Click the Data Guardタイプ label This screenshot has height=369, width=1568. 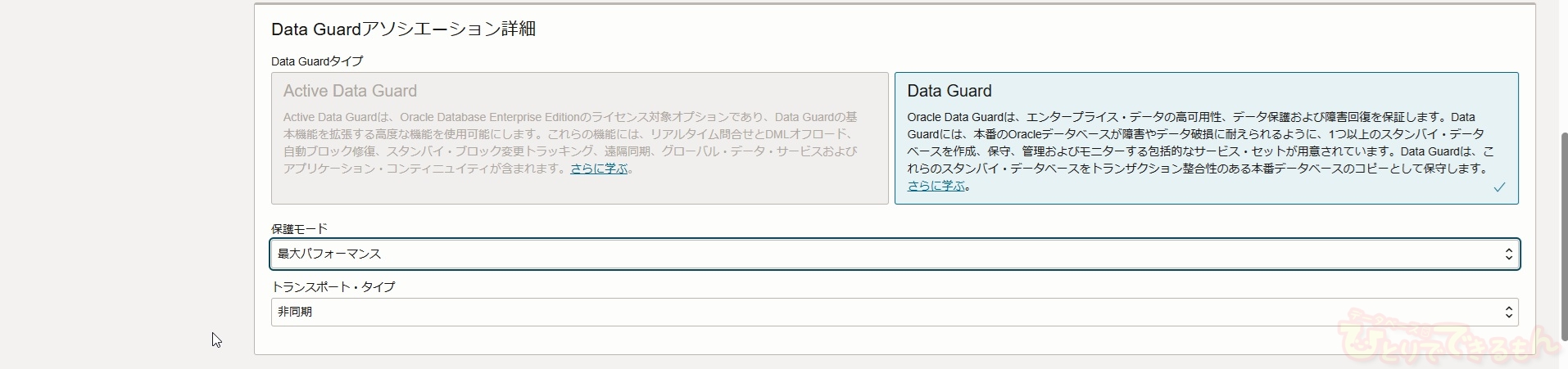[317, 61]
